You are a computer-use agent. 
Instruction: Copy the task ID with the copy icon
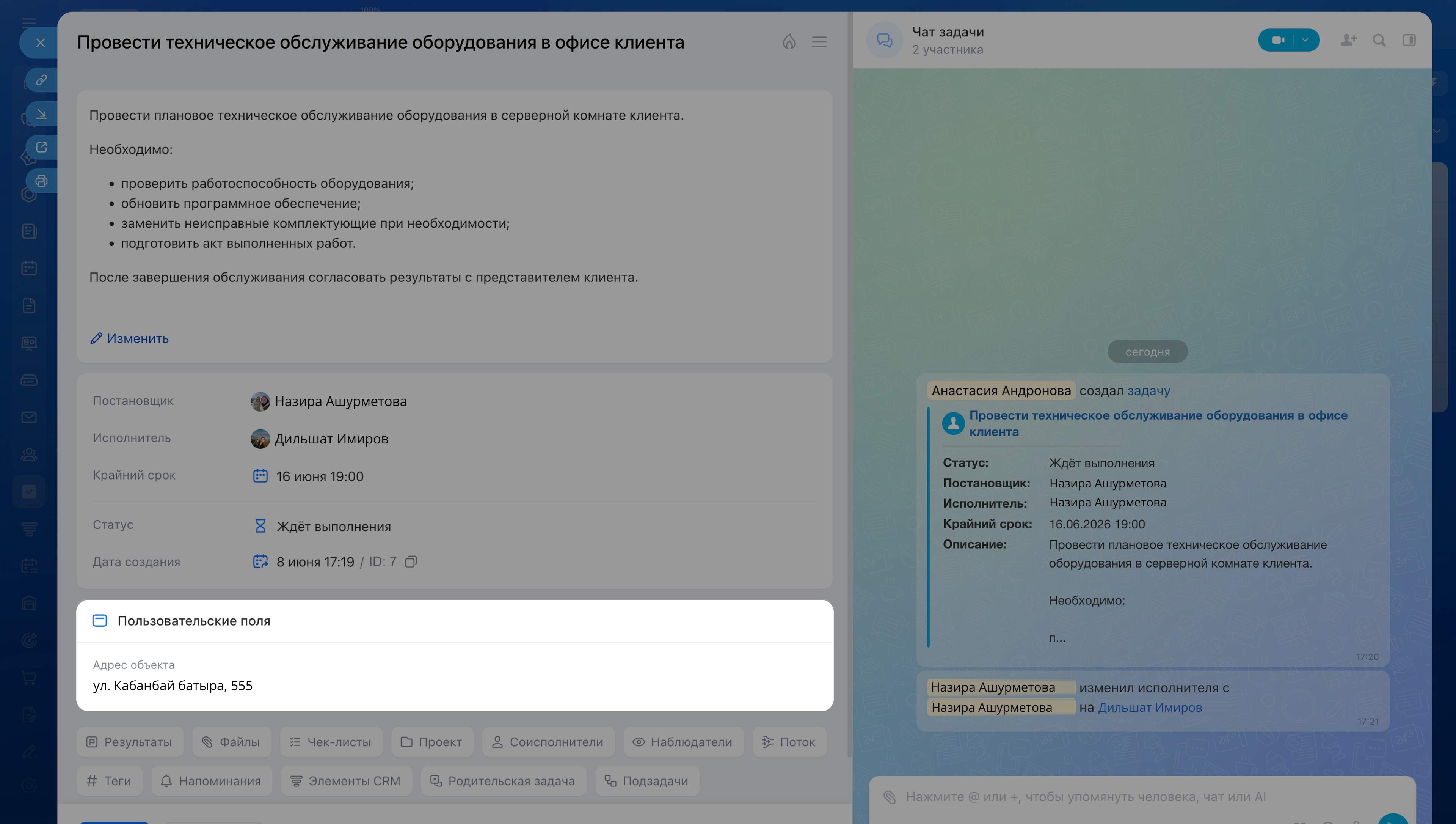[411, 562]
